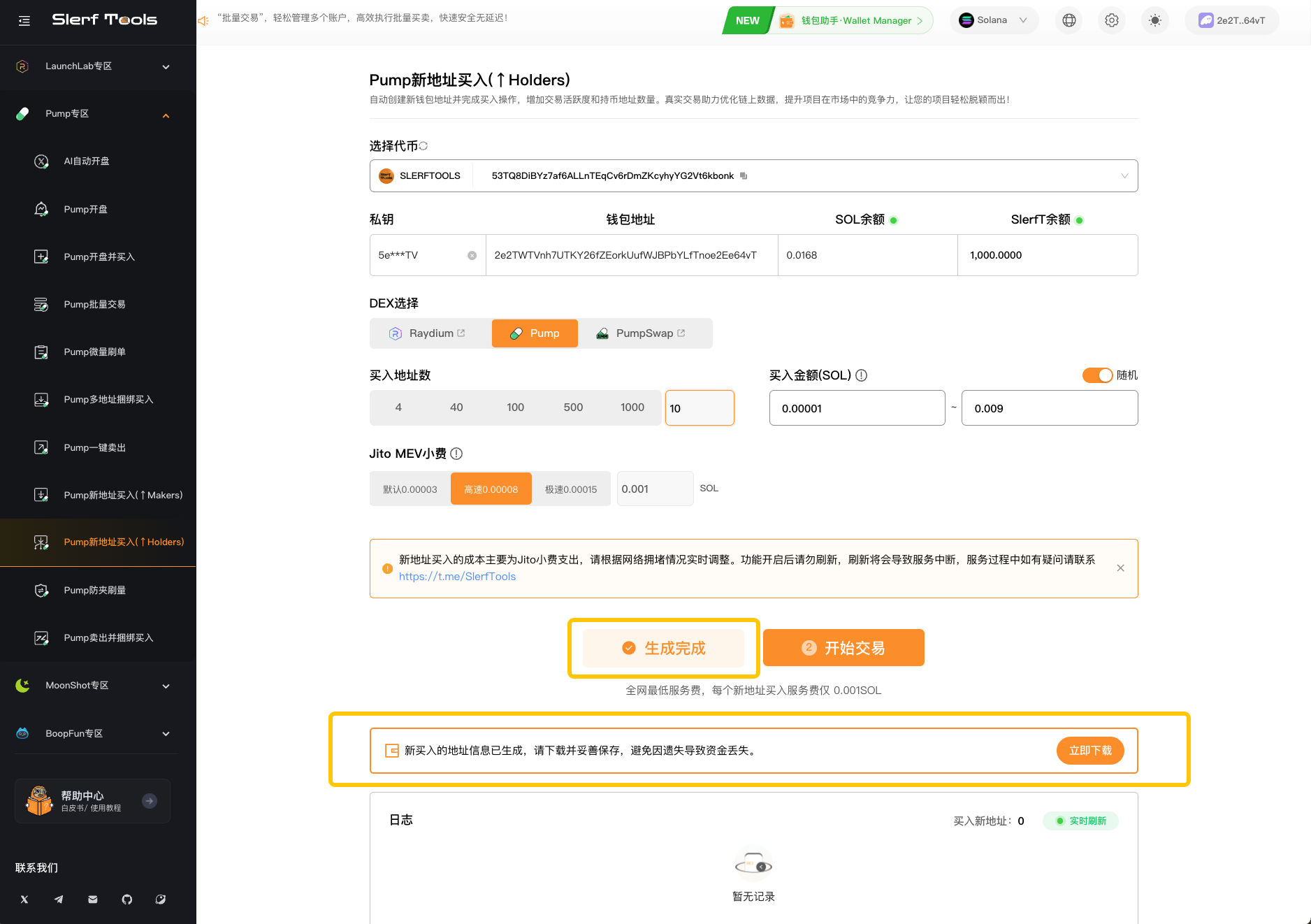1311x924 pixels.
Task: Choose 4 buy addresses
Action: (x=398, y=408)
